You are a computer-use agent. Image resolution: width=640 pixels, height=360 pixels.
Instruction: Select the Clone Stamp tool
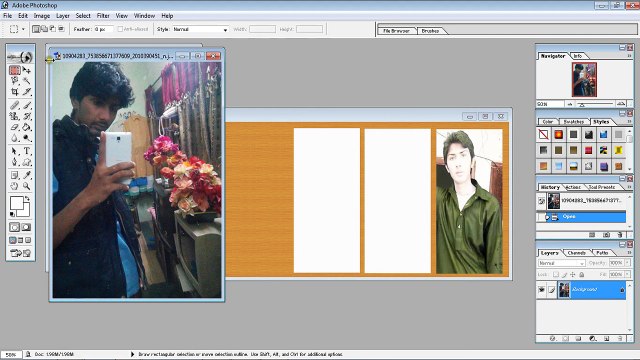point(14,116)
